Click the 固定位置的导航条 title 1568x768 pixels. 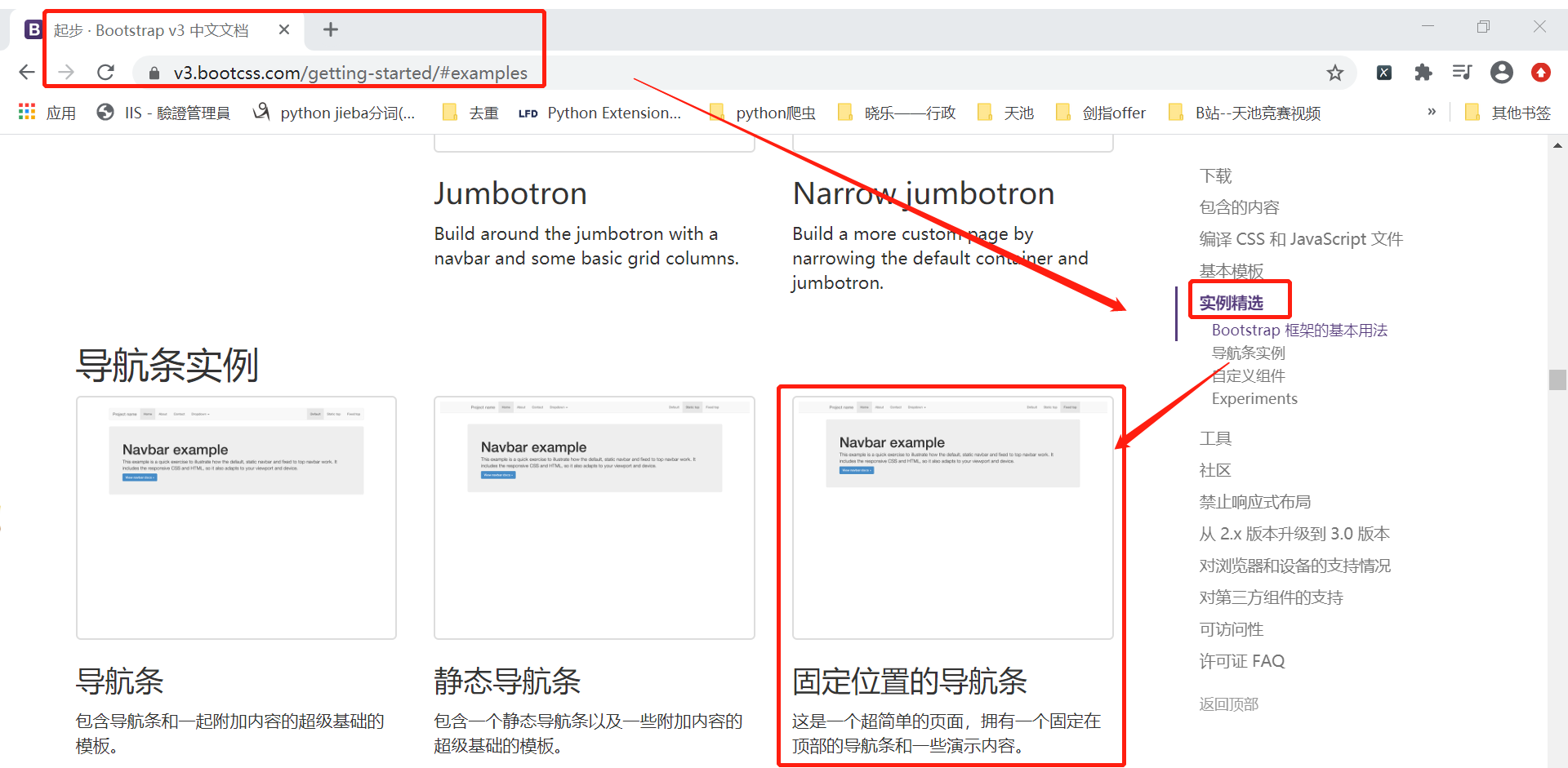click(x=910, y=681)
